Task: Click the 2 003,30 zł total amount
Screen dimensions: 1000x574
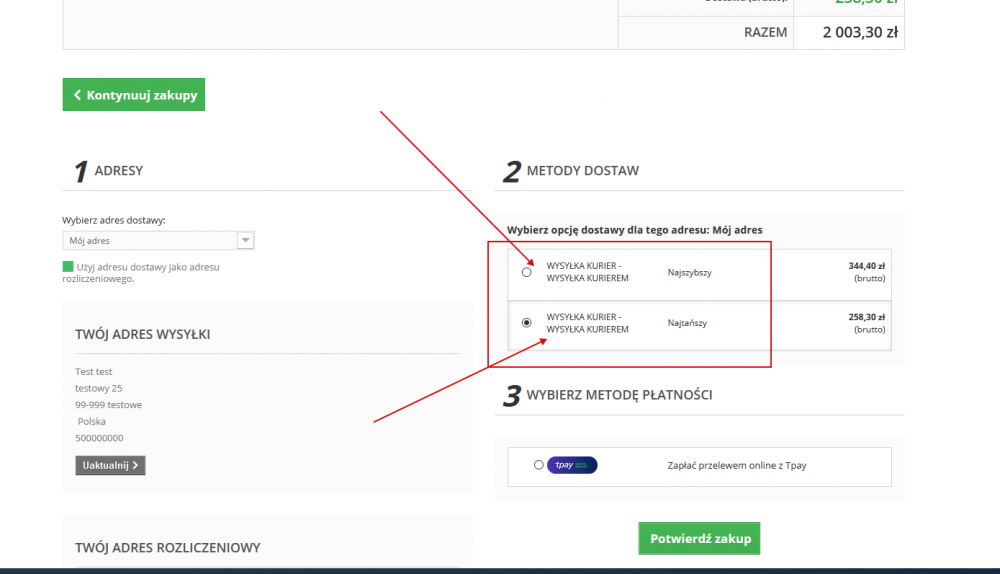Action: click(860, 32)
